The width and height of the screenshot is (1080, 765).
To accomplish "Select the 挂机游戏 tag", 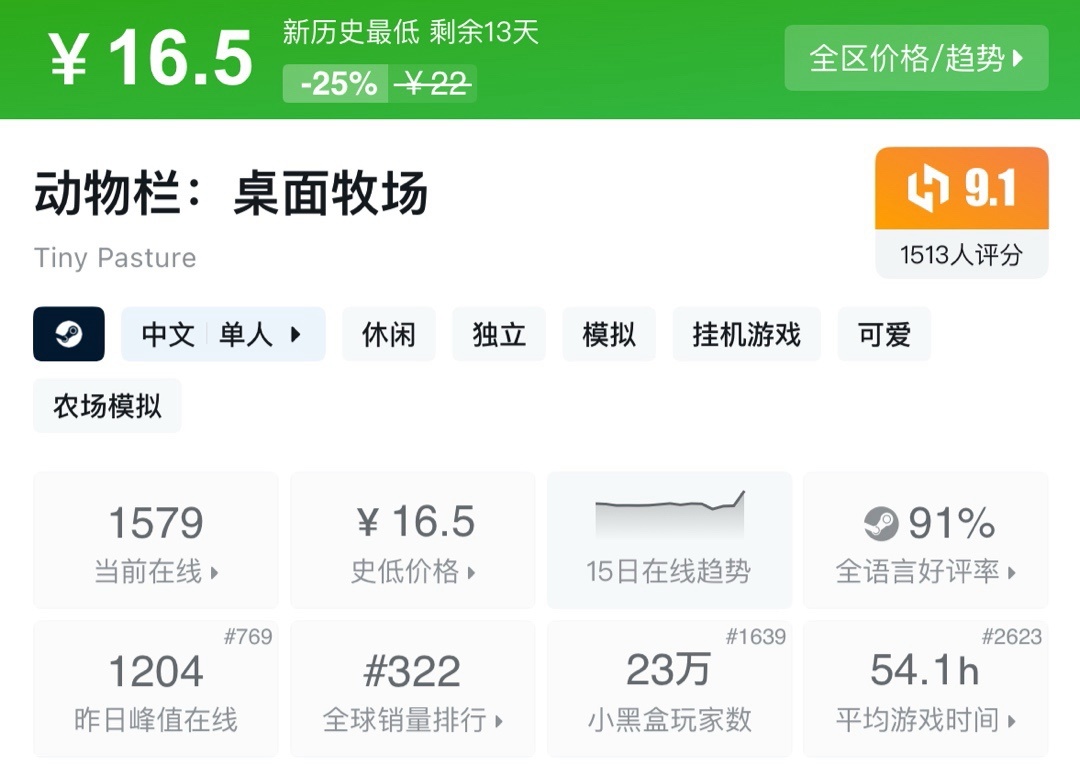I will click(747, 334).
